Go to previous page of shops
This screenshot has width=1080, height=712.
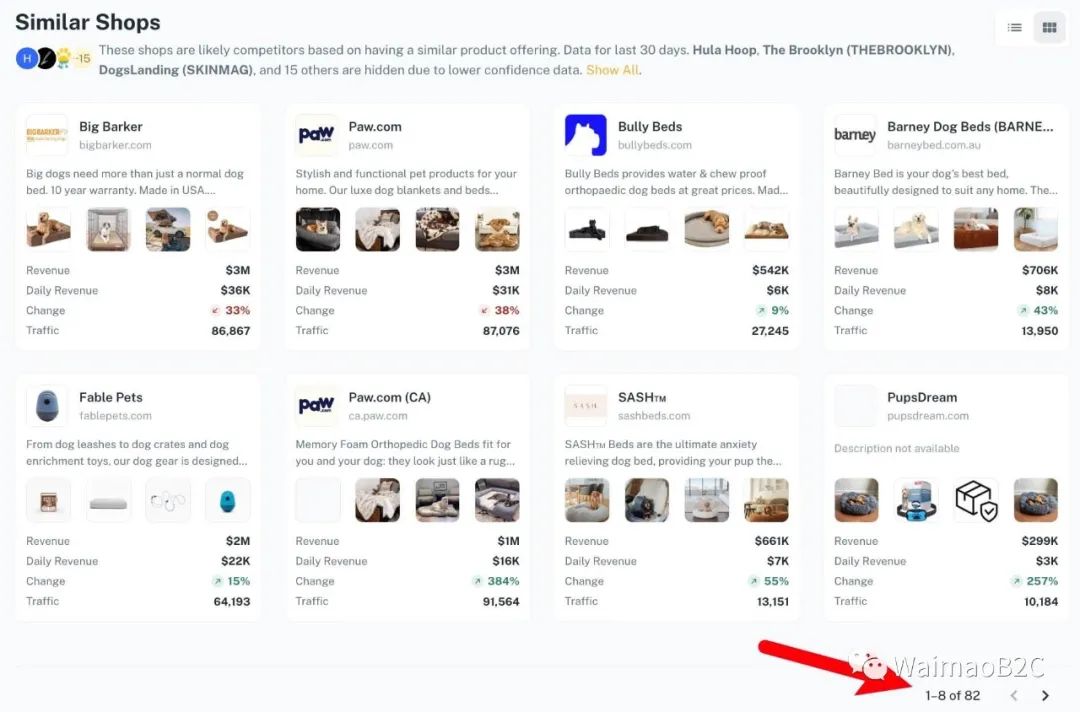coord(1014,695)
